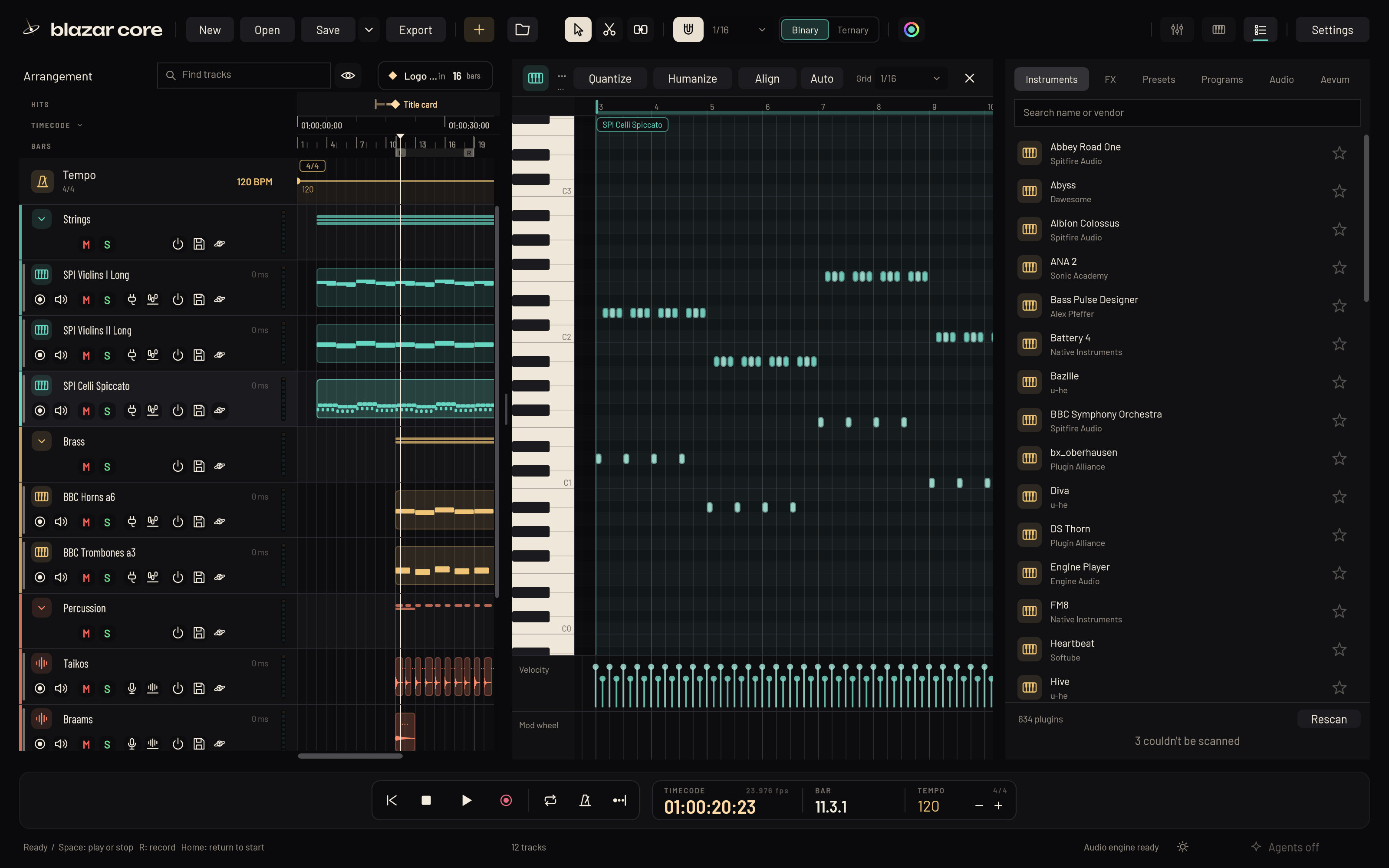Screen dimensions: 1389x868
Task: Mute the SPI Violins I Long track
Action: pos(86,299)
